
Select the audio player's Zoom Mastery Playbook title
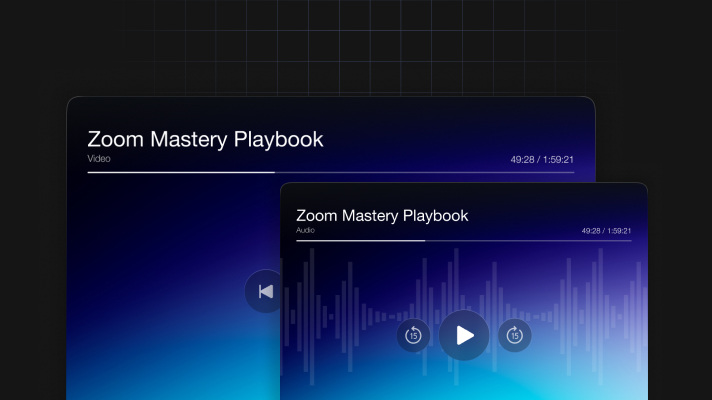(382, 215)
